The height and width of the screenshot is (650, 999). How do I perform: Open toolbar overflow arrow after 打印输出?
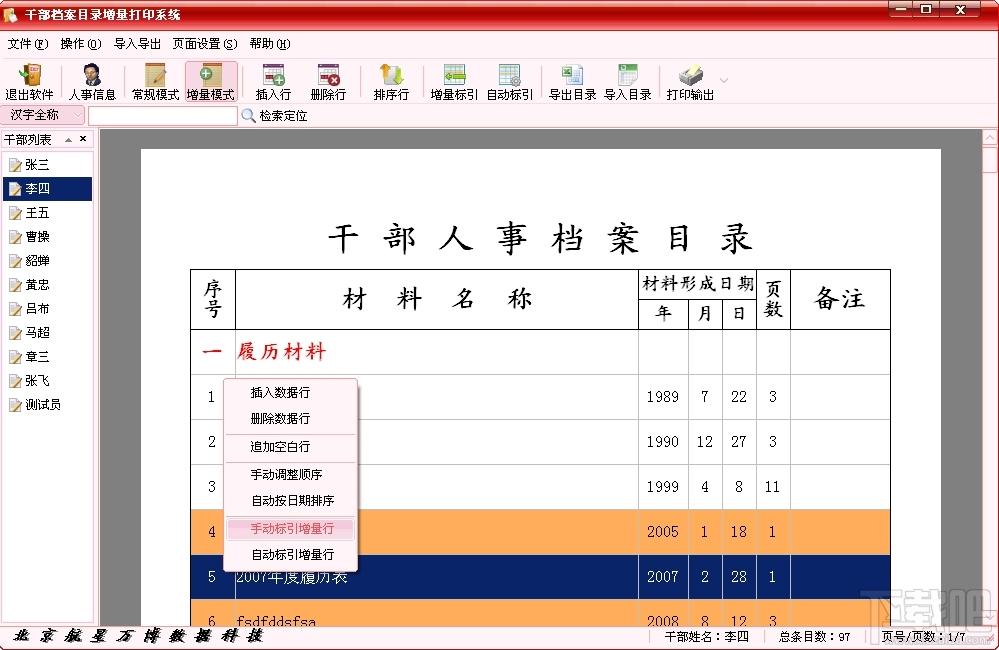click(724, 80)
